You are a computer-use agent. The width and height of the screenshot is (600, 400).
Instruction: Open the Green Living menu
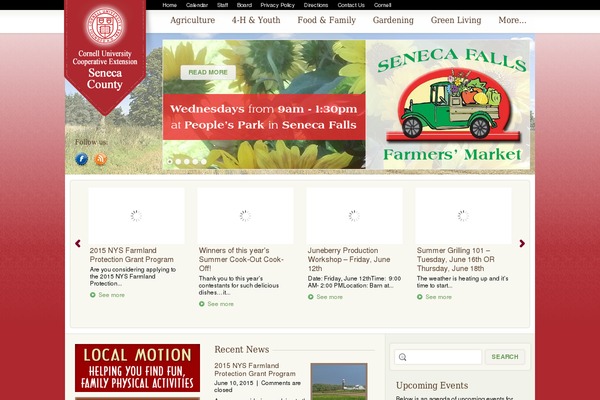point(456,20)
